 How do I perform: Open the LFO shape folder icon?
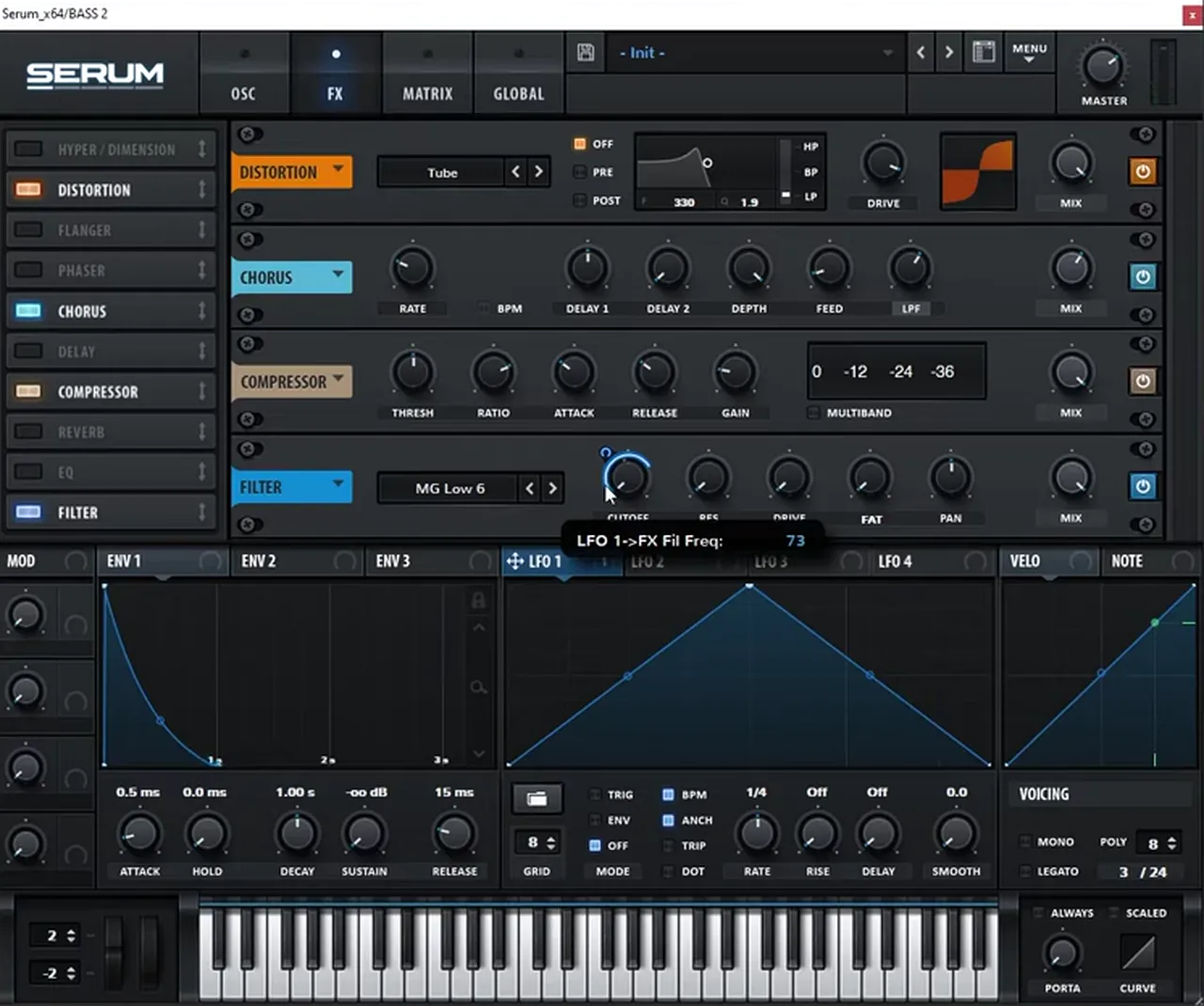click(537, 799)
